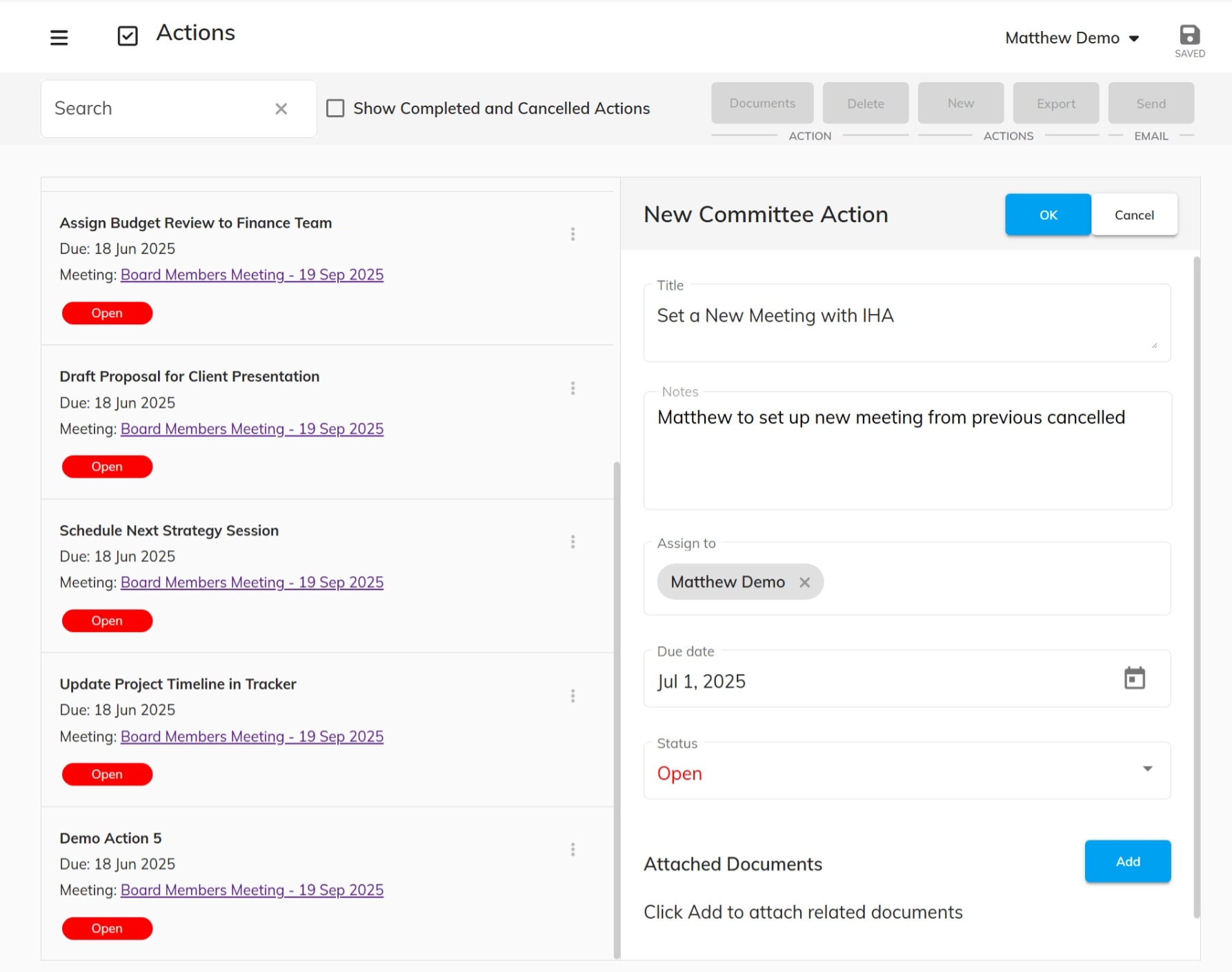Open the due date calendar picker
The height and width of the screenshot is (972, 1232).
[x=1134, y=678]
